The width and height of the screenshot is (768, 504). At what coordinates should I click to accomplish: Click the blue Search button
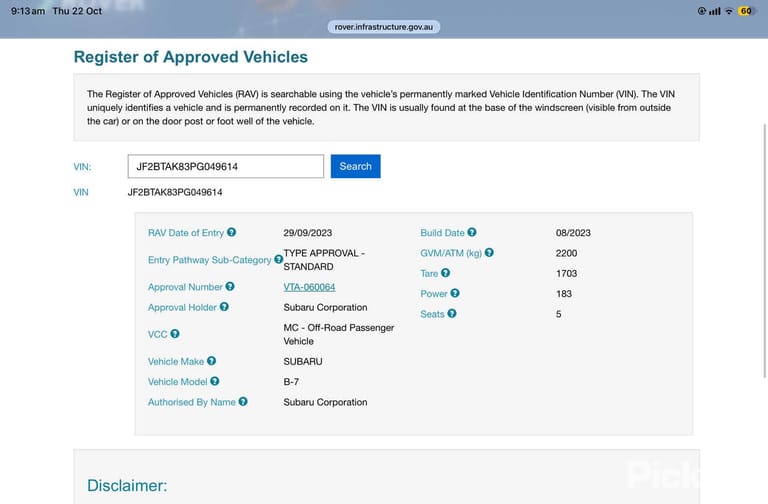tap(356, 167)
